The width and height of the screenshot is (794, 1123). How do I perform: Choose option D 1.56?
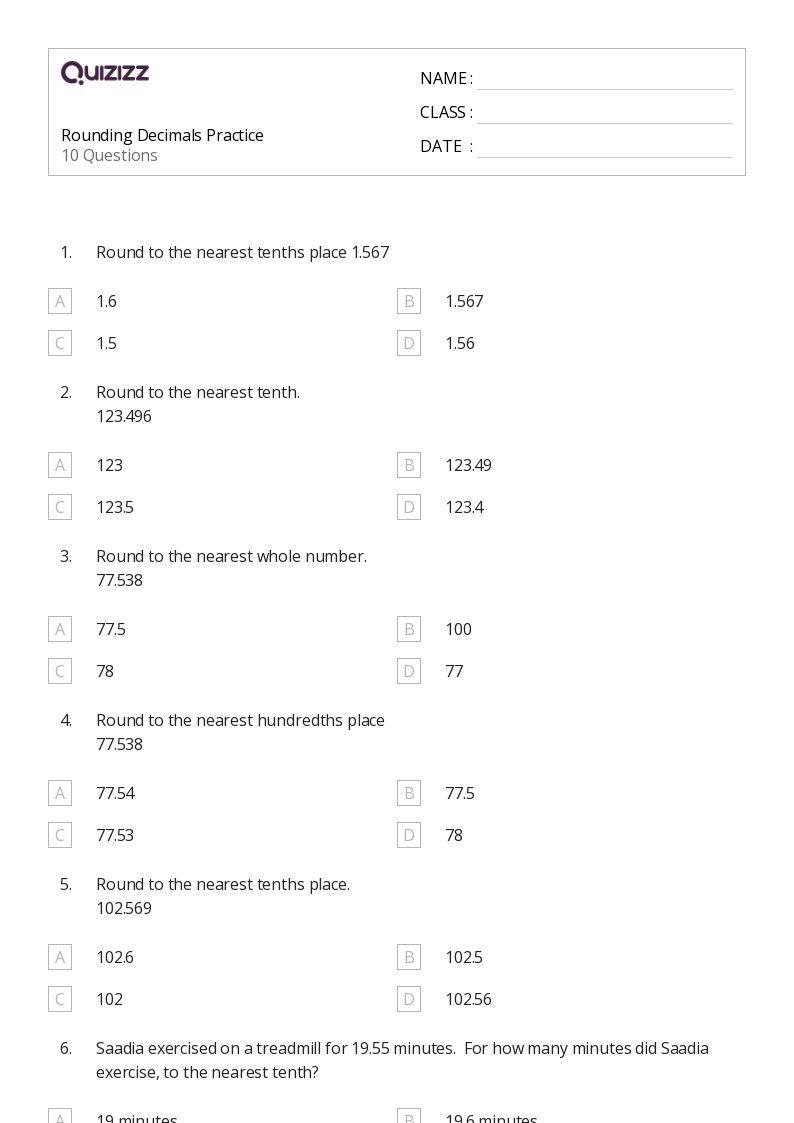[x=409, y=344]
